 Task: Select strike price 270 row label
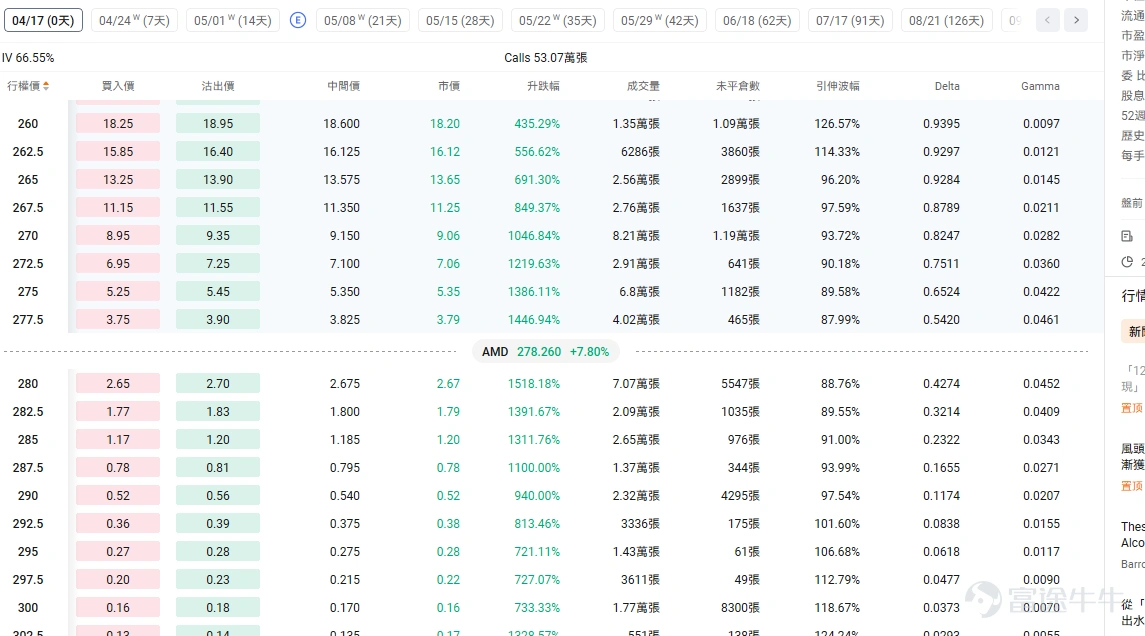[28, 236]
